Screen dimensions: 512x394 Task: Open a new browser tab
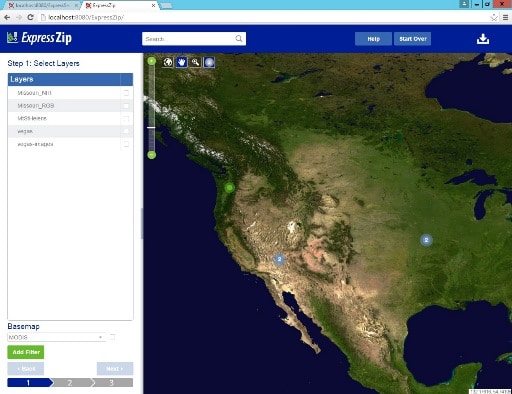pos(166,5)
